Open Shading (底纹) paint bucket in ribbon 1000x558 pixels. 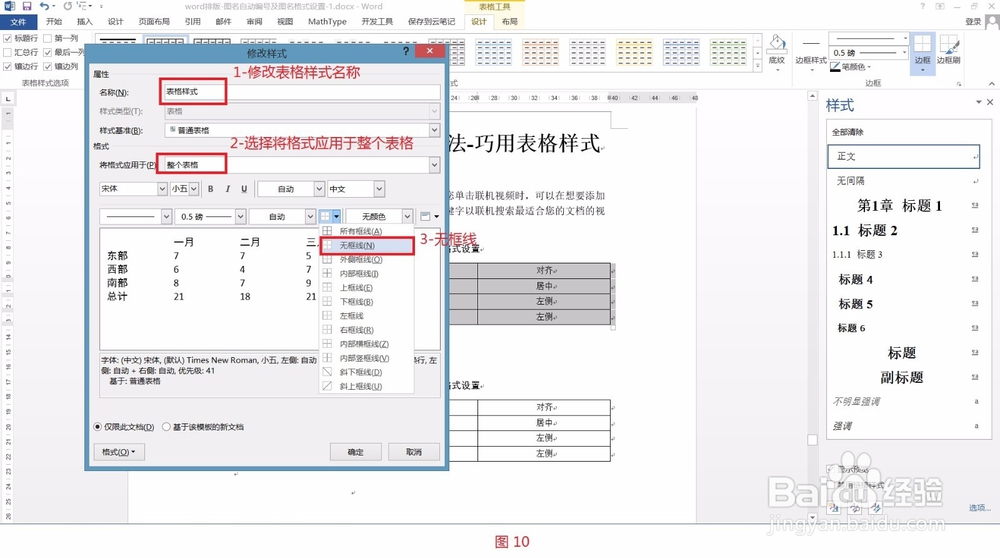[x=776, y=50]
